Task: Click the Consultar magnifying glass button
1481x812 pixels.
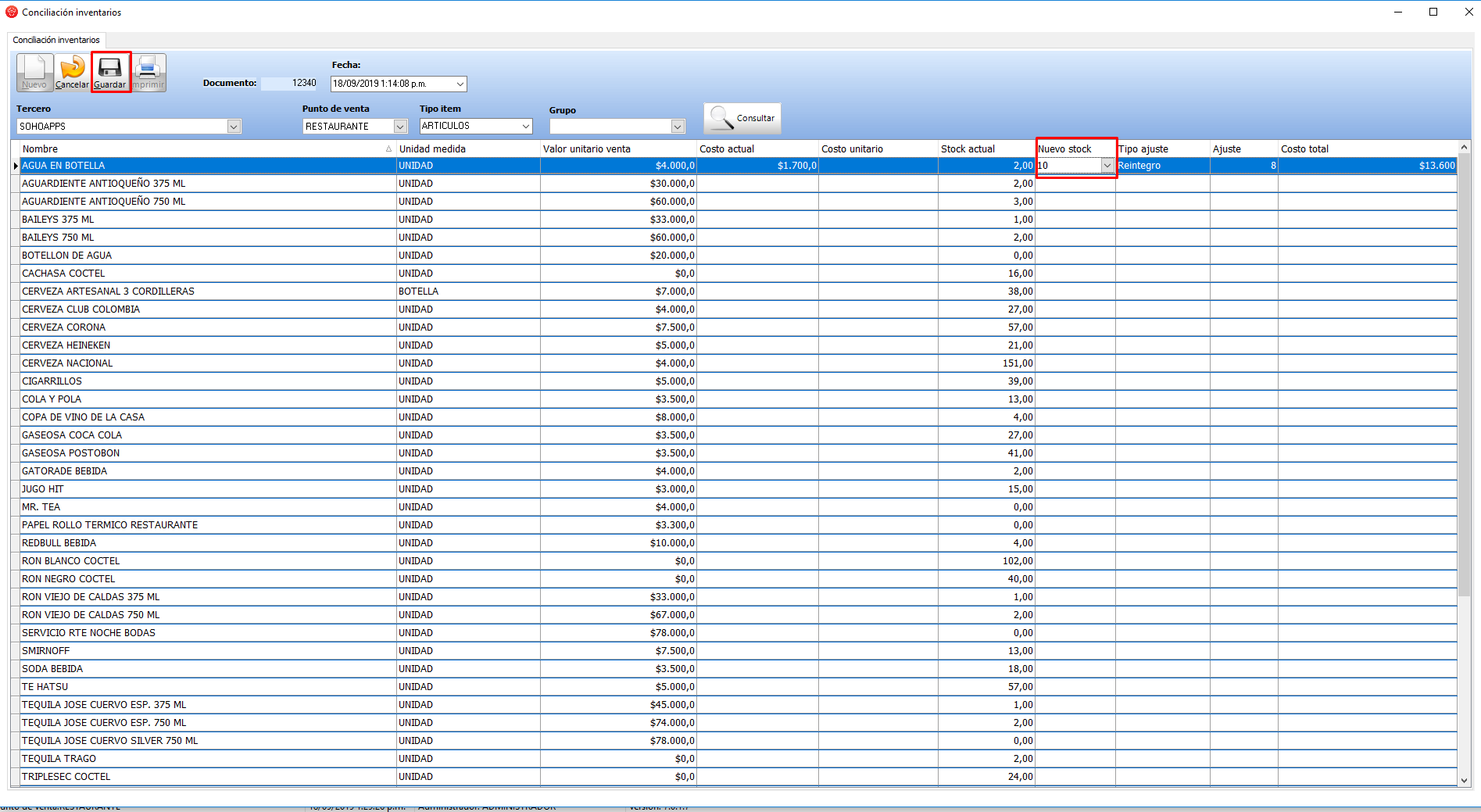Action: coord(742,118)
